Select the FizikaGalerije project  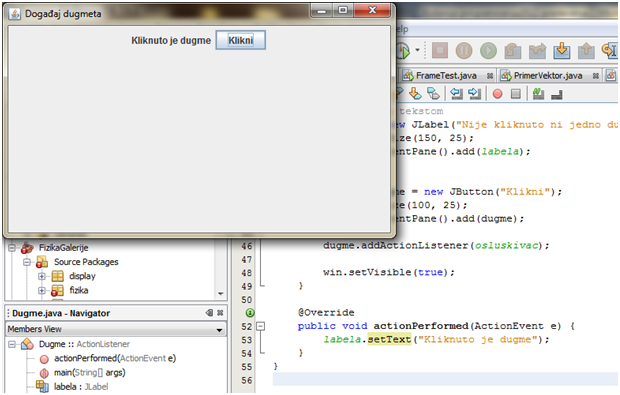pyautogui.click(x=63, y=248)
